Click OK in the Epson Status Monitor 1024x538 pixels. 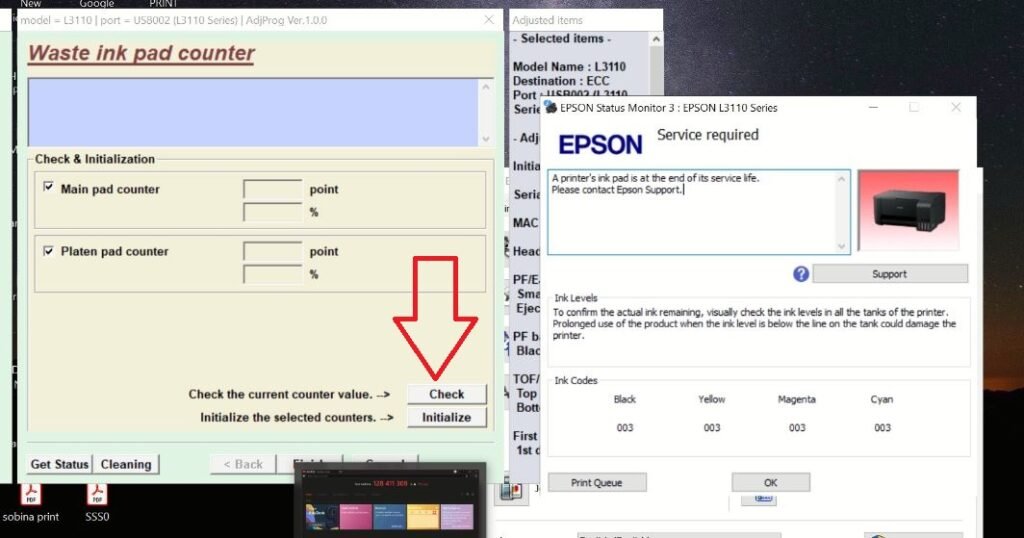click(771, 483)
